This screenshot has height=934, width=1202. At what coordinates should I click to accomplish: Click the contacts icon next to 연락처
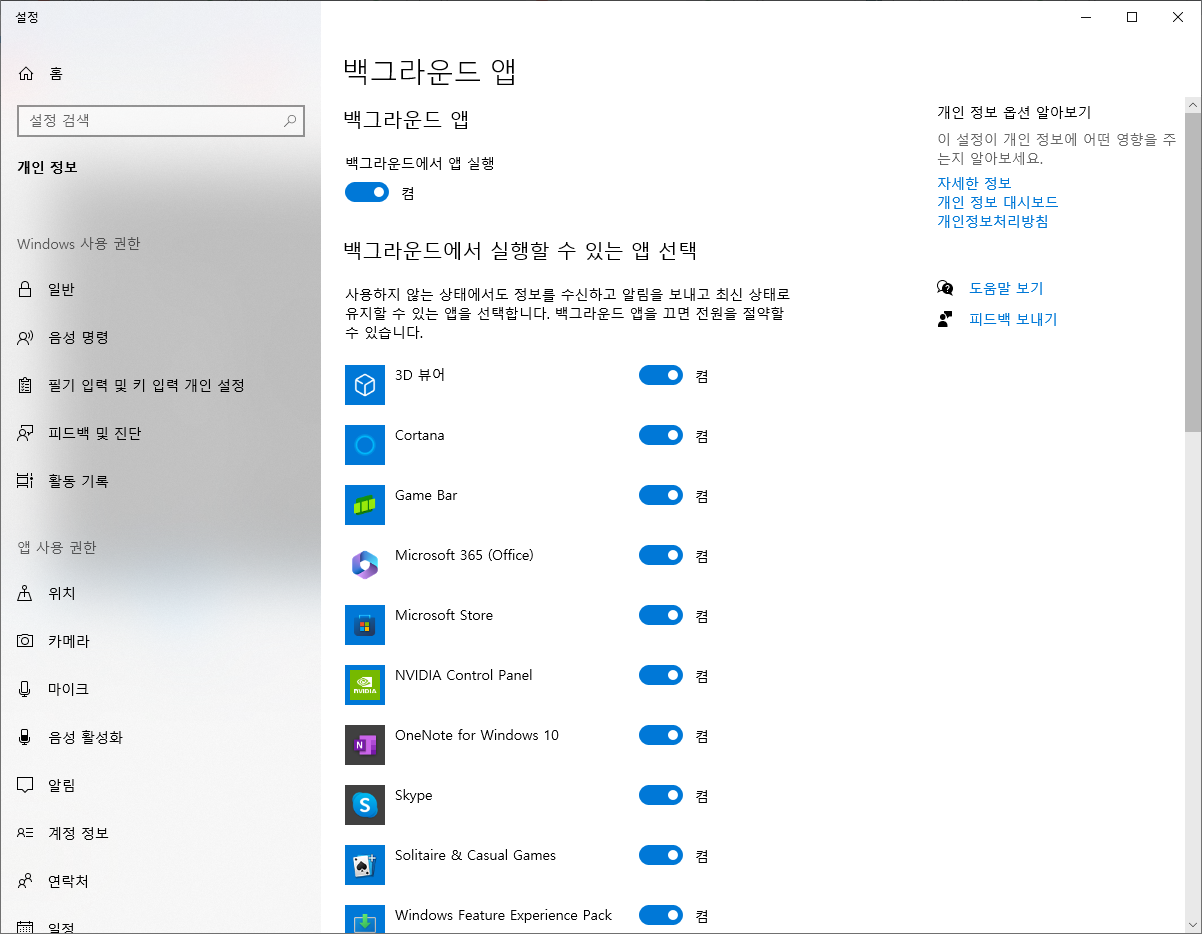(26, 882)
